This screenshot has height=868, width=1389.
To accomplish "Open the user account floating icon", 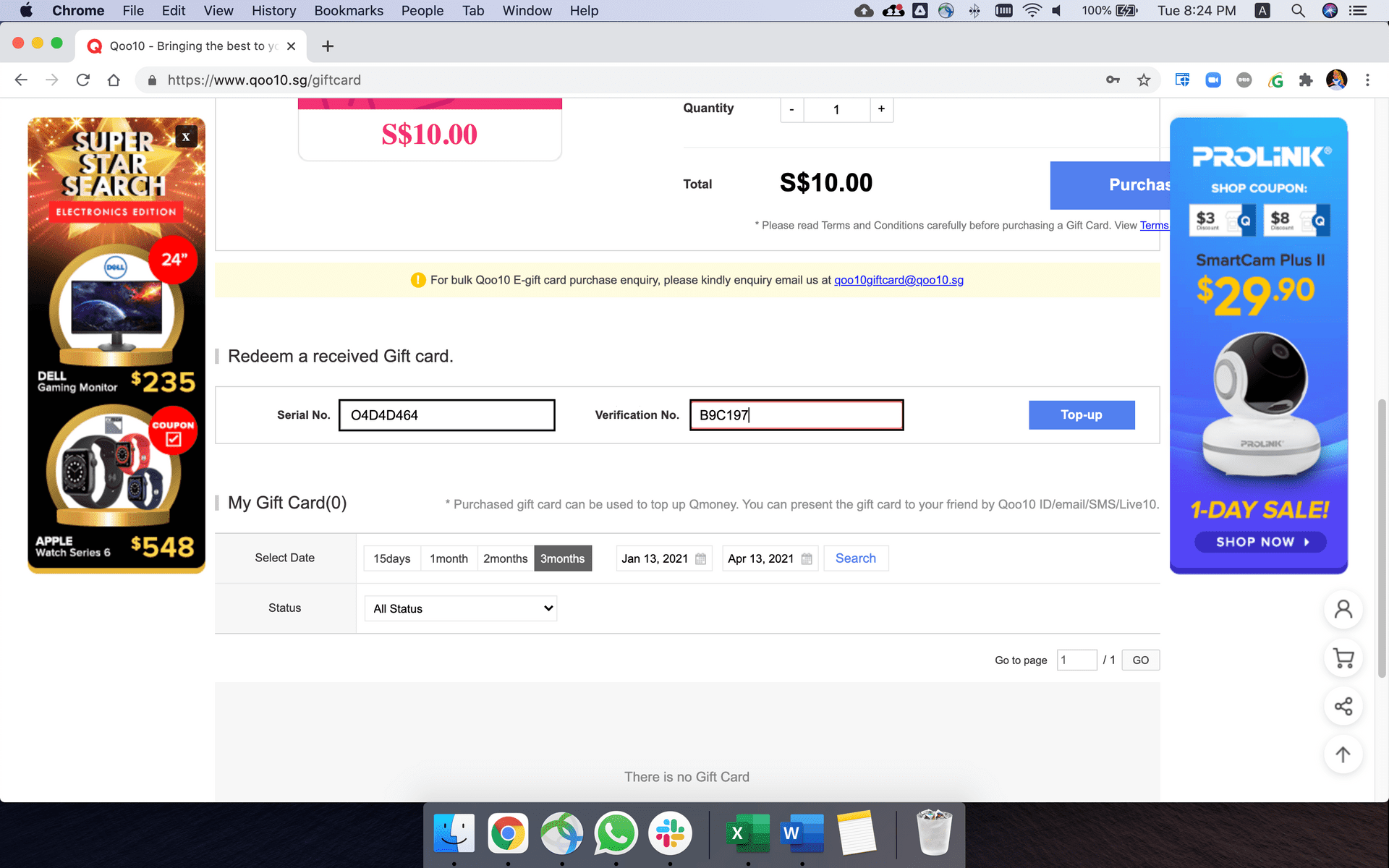I will [1343, 609].
